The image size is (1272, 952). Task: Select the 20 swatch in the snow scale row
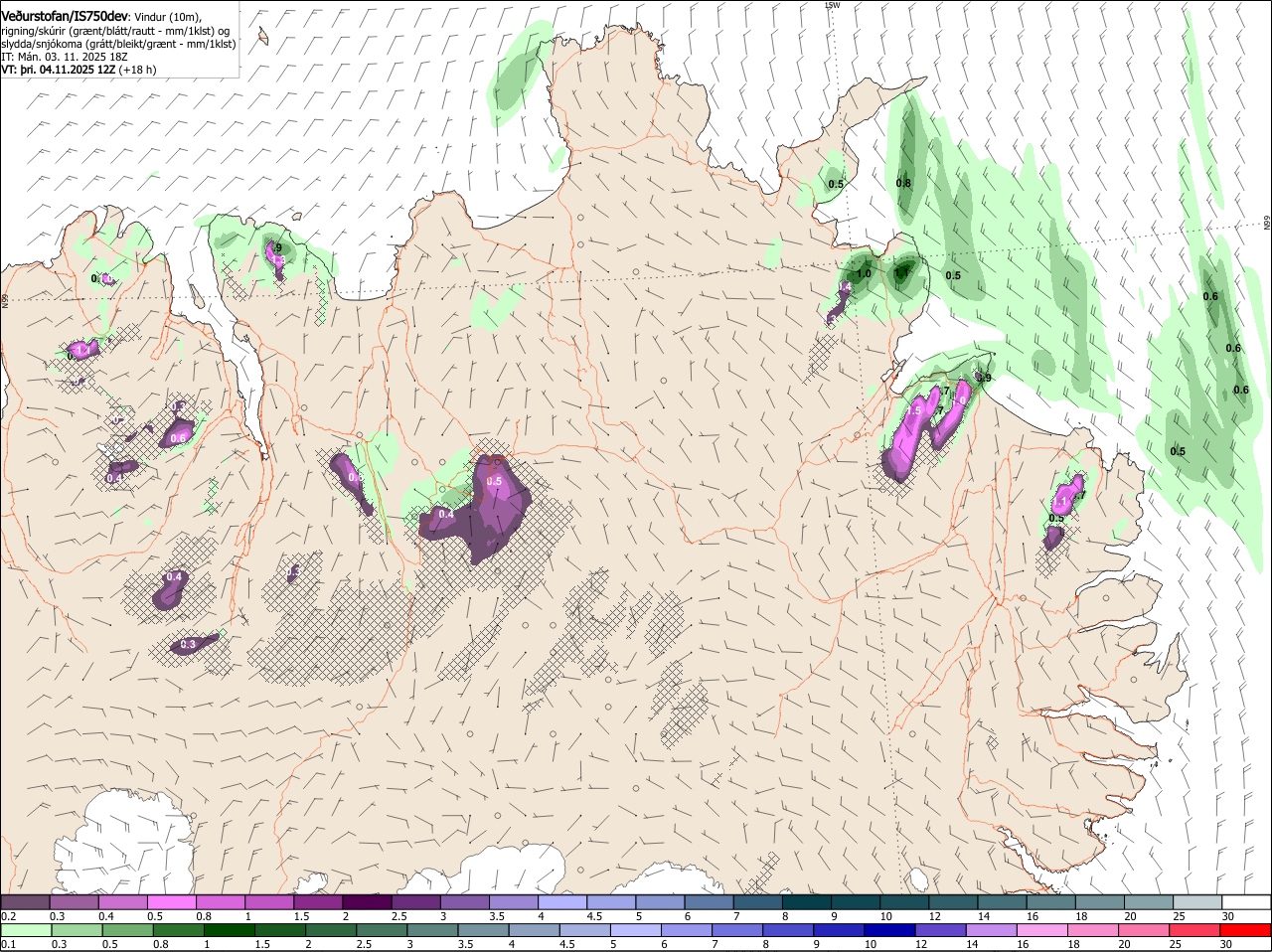click(x=1148, y=901)
